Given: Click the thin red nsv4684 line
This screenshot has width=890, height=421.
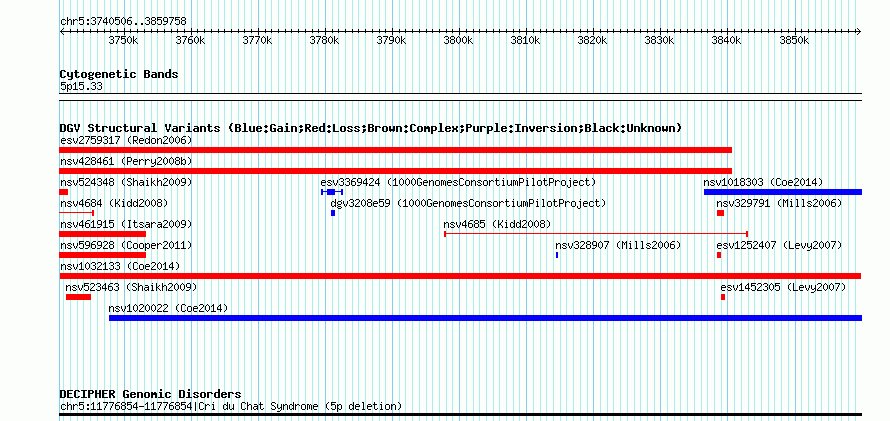Looking at the screenshot, I should pyautogui.click(x=77, y=213).
